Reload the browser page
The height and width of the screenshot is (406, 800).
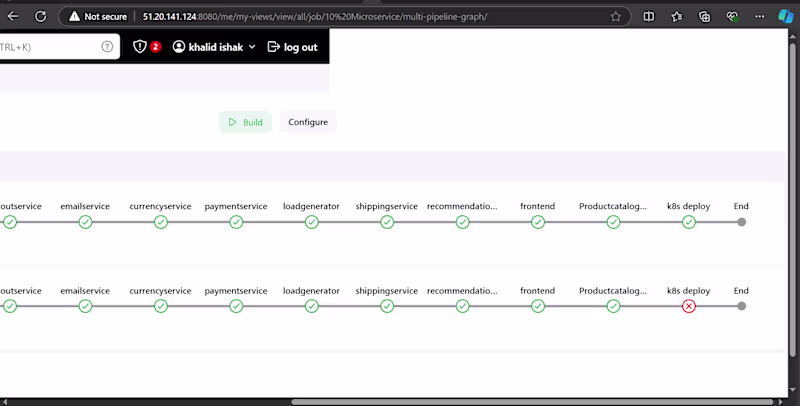point(40,16)
